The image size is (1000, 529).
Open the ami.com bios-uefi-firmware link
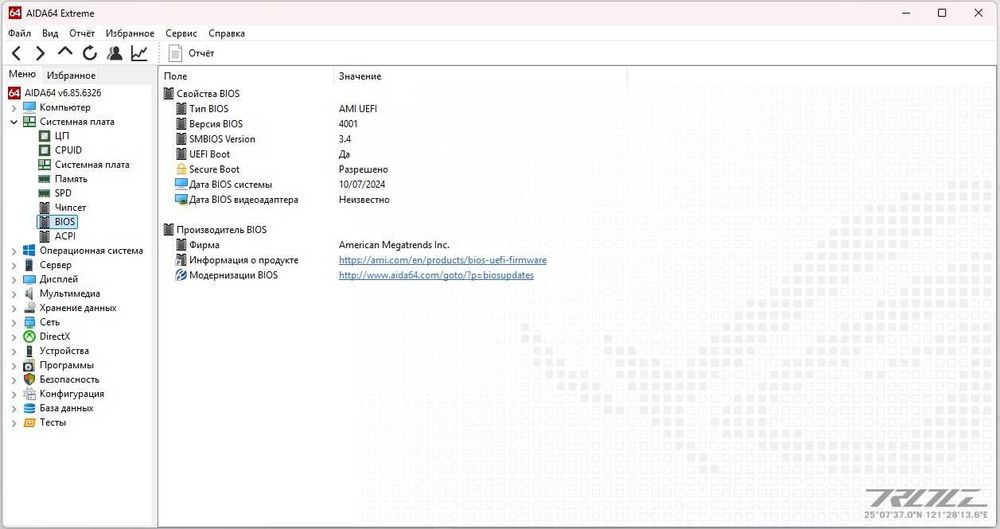pos(443,260)
